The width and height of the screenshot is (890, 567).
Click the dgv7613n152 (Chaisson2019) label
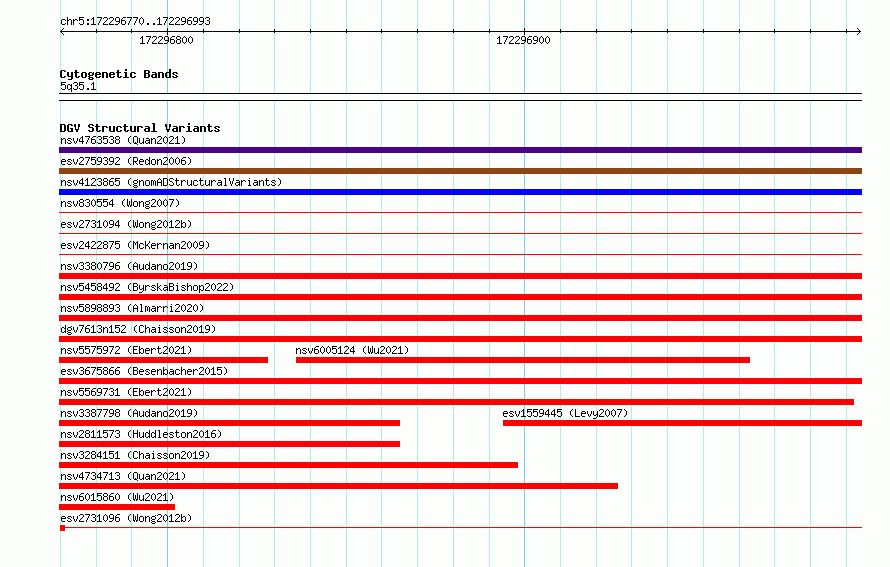pos(138,329)
